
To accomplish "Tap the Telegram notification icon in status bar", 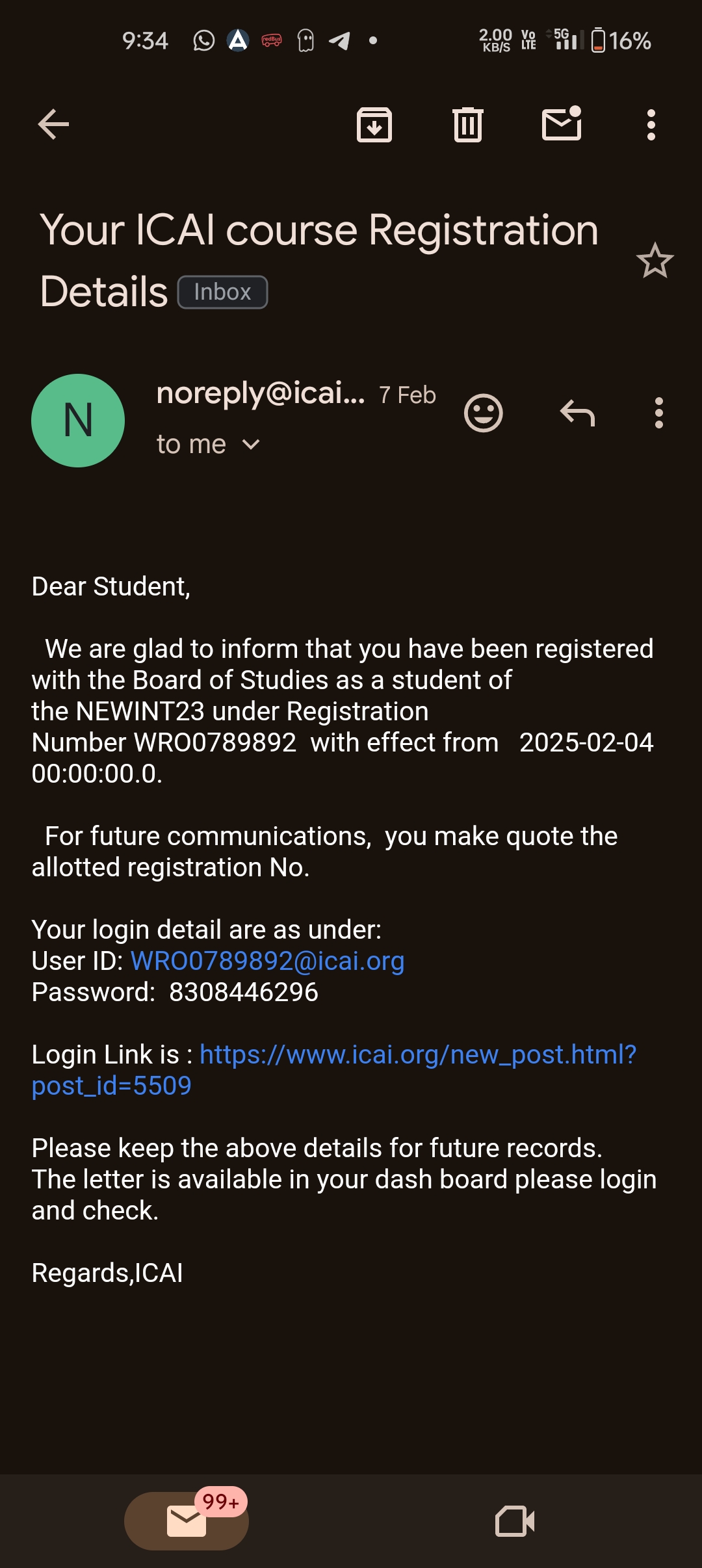I will click(339, 41).
